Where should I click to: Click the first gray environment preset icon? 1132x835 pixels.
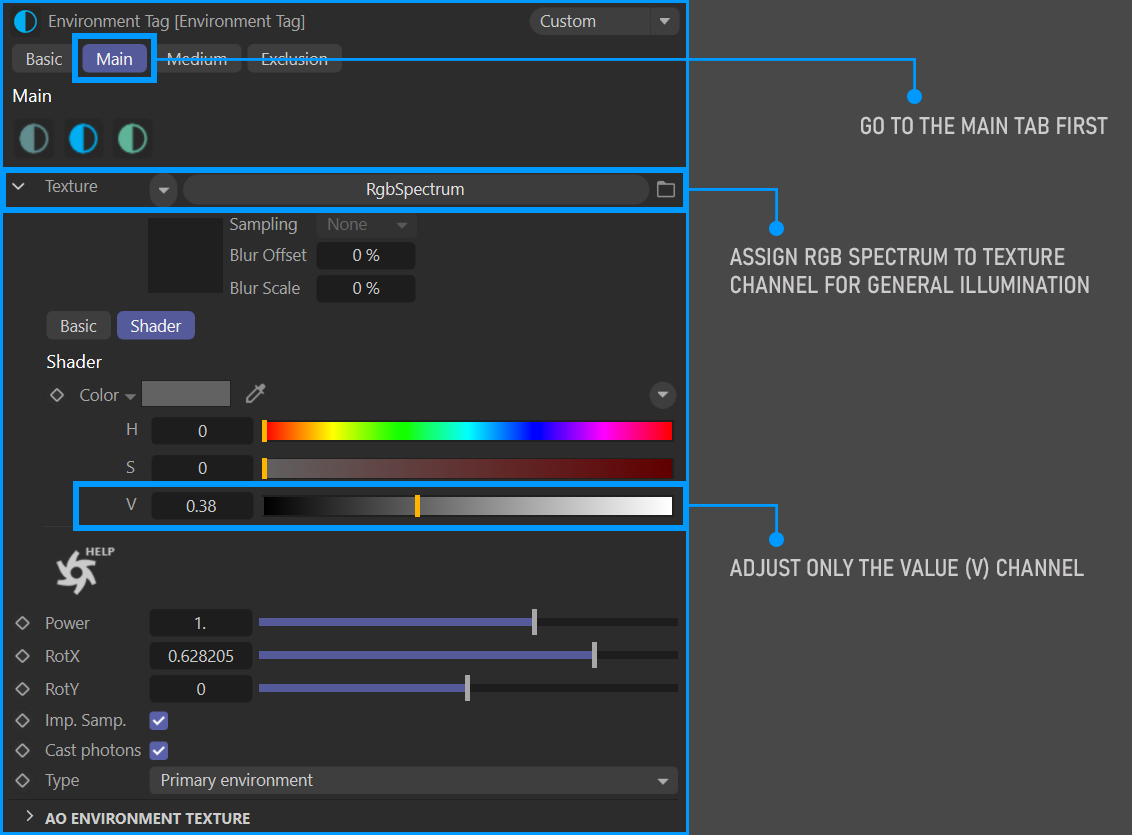click(x=34, y=138)
